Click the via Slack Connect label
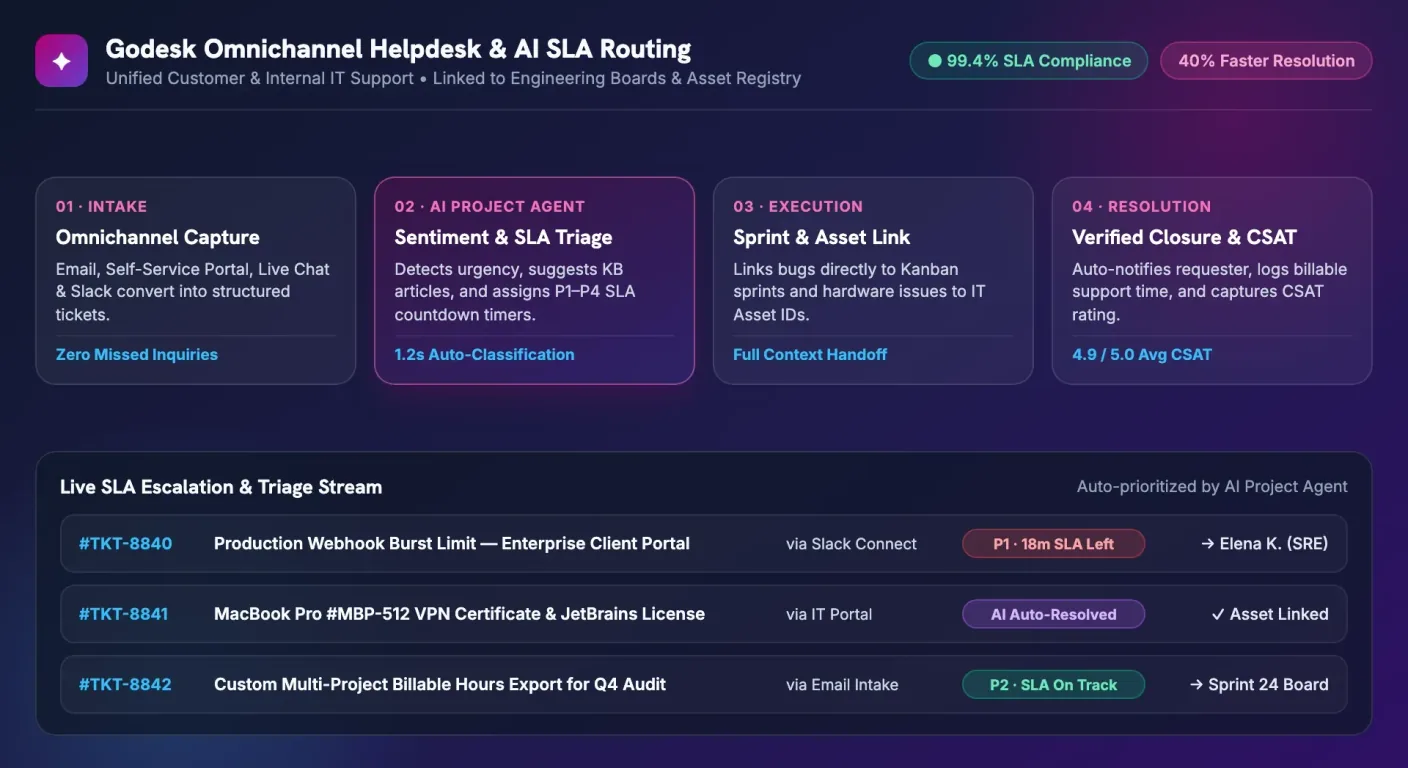 click(851, 544)
